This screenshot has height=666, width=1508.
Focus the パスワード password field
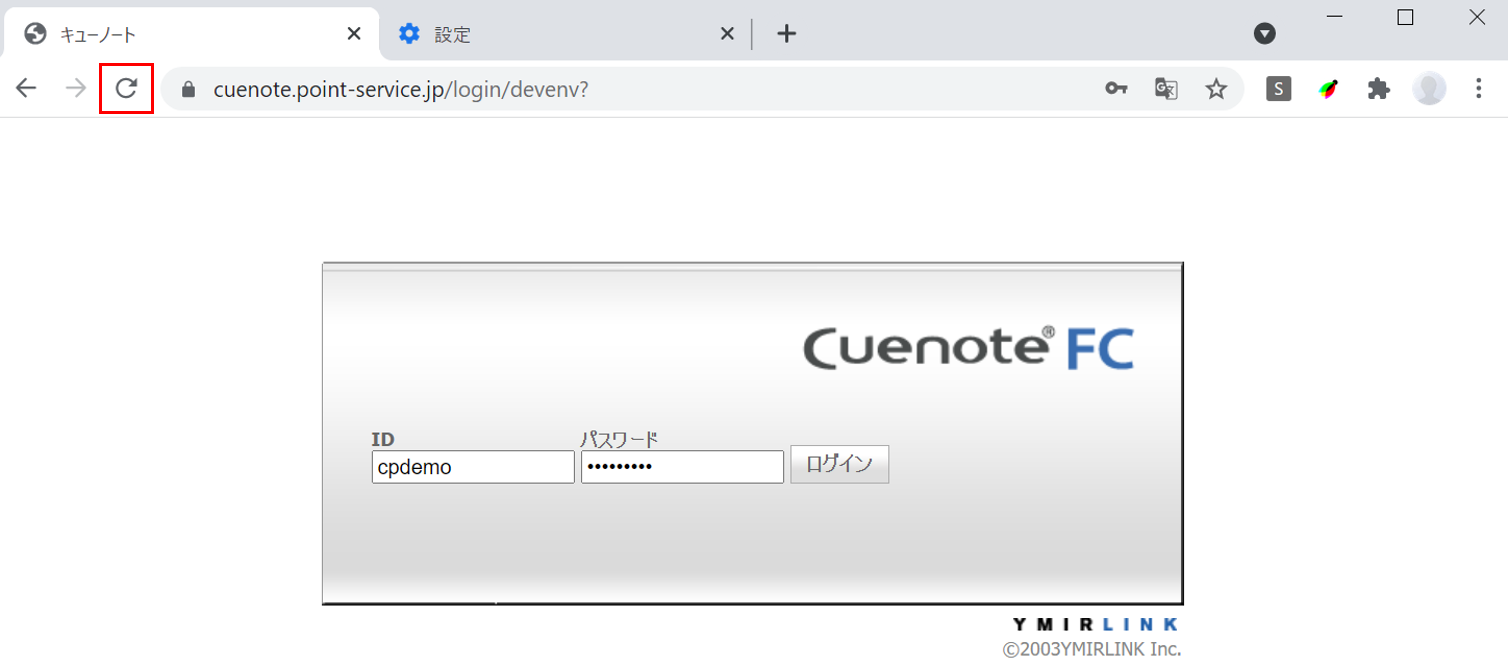[x=681, y=466]
